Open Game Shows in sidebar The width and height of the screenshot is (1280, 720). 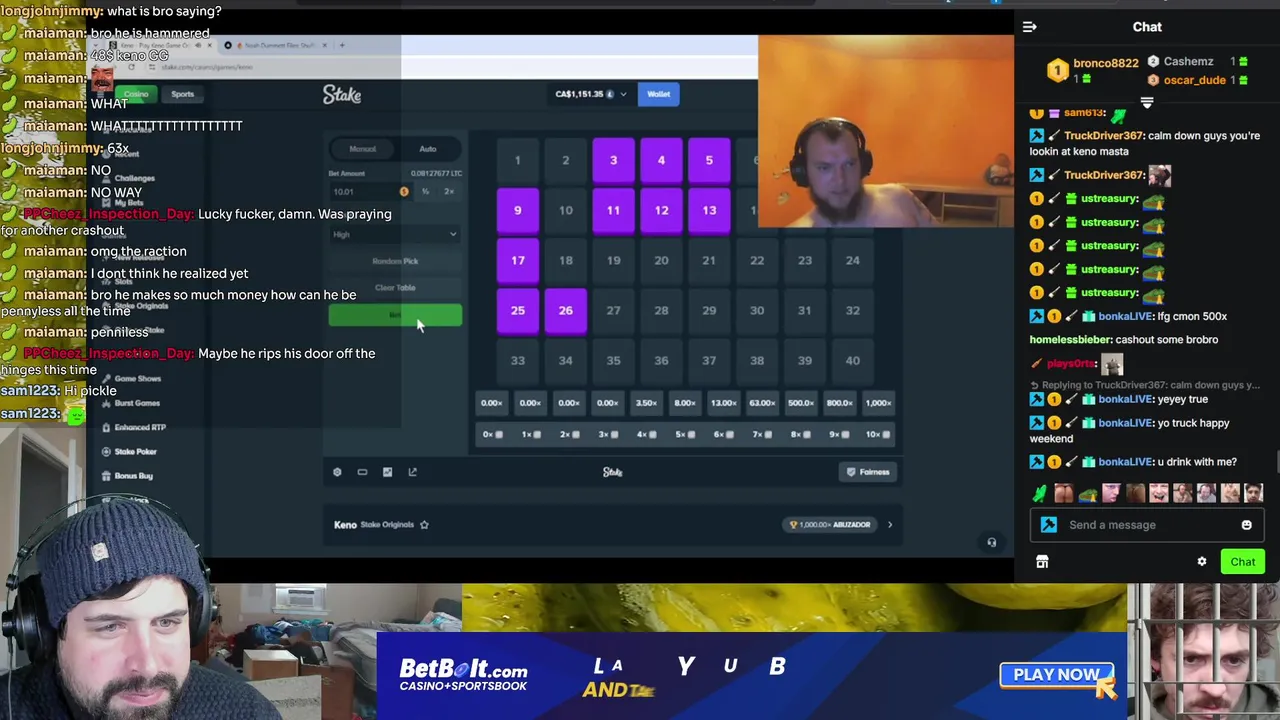137,379
